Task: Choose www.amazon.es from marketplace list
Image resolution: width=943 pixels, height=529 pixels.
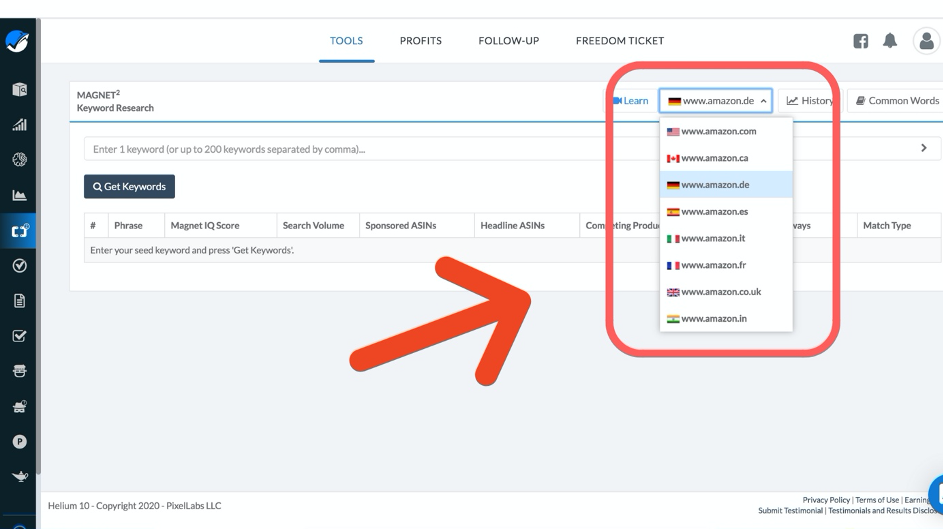Action: pos(726,212)
